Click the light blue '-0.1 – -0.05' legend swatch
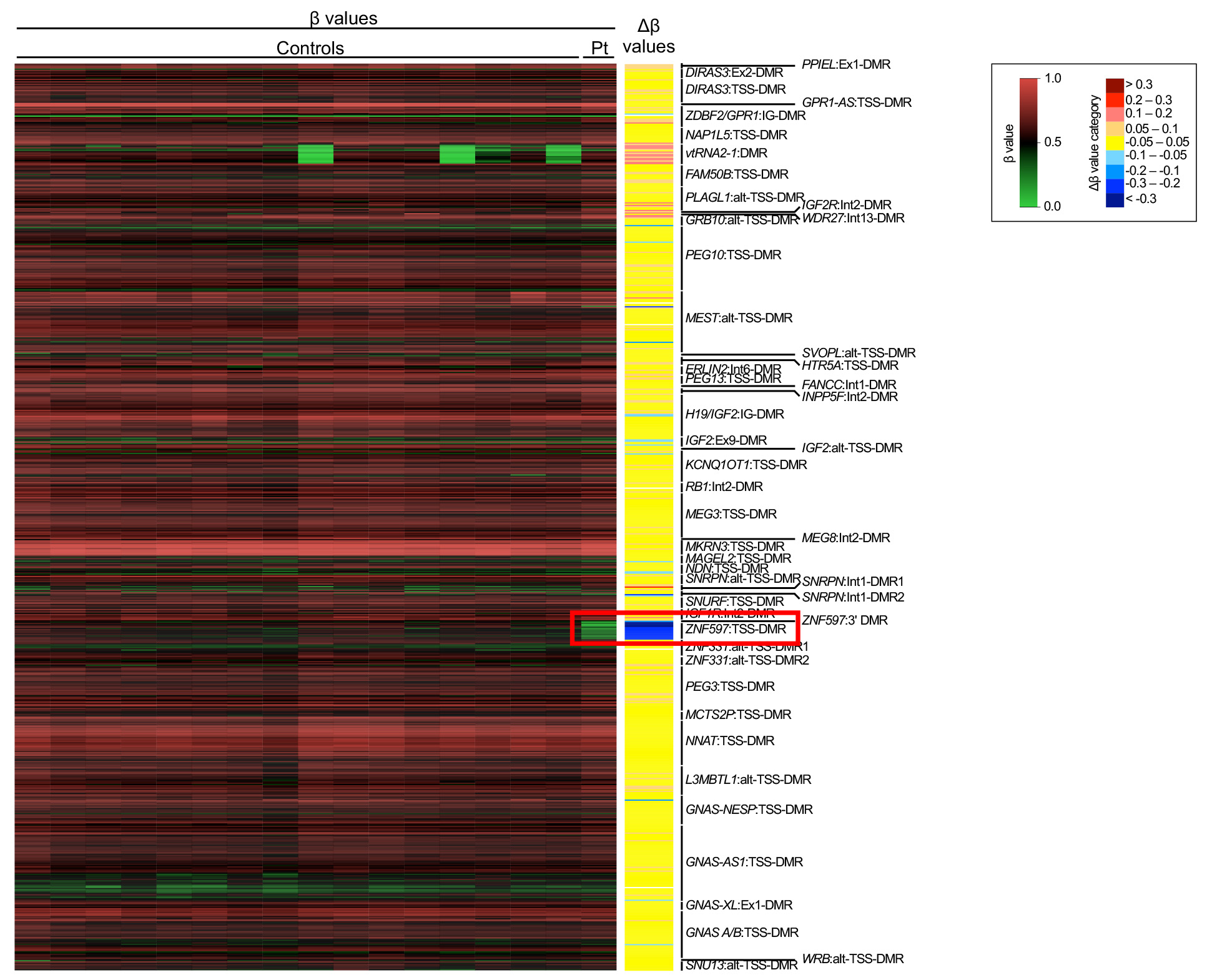1212x980 pixels. pyautogui.click(x=1114, y=156)
